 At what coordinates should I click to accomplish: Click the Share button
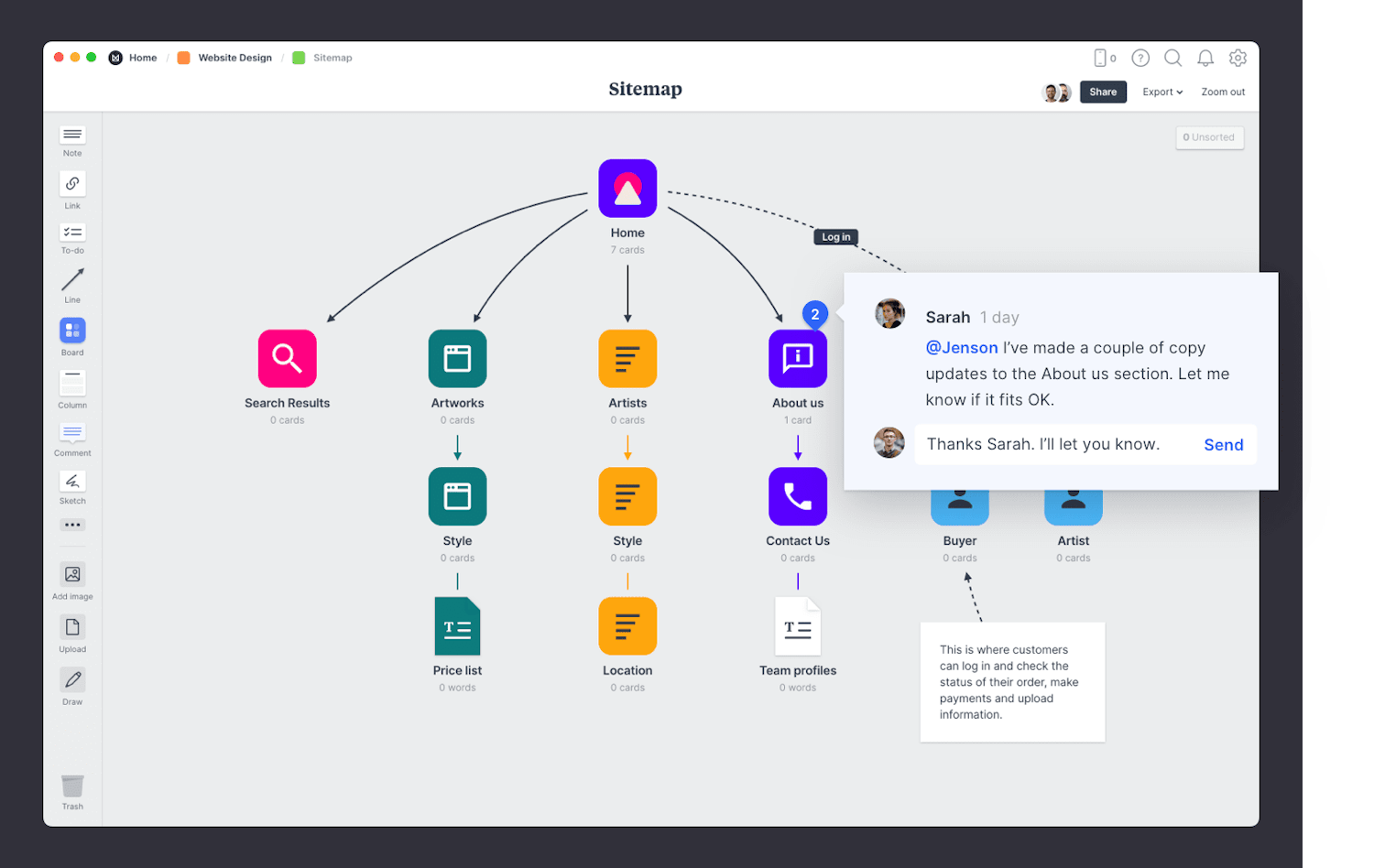pos(1103,92)
